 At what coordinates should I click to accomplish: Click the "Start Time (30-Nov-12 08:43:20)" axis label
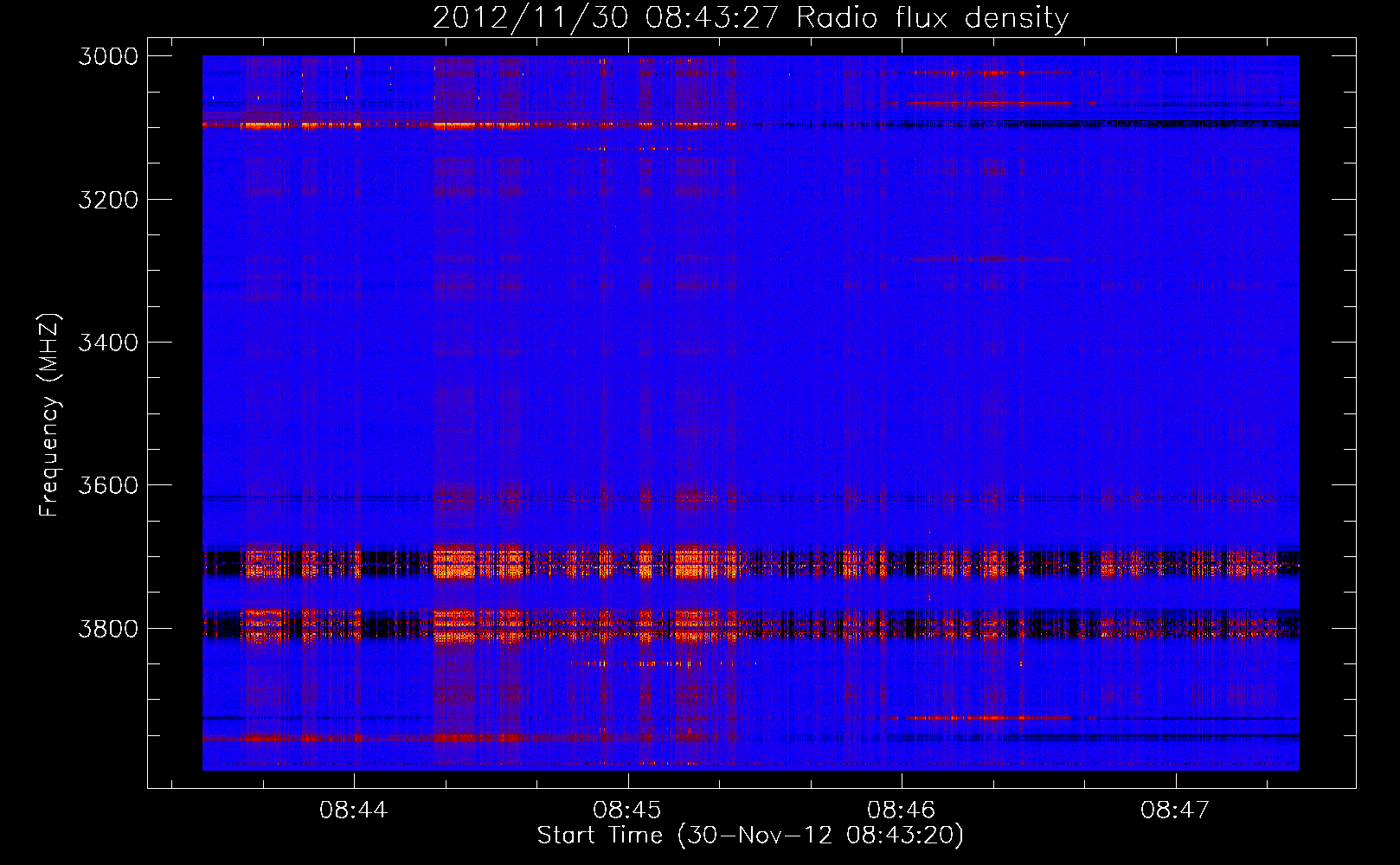[x=750, y=836]
